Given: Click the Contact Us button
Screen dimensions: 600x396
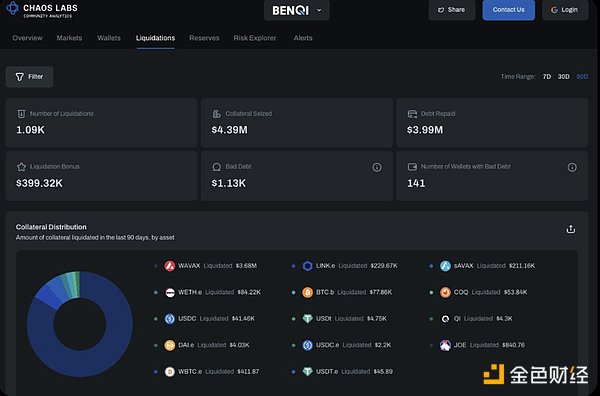Looking at the screenshot, I should pos(509,10).
